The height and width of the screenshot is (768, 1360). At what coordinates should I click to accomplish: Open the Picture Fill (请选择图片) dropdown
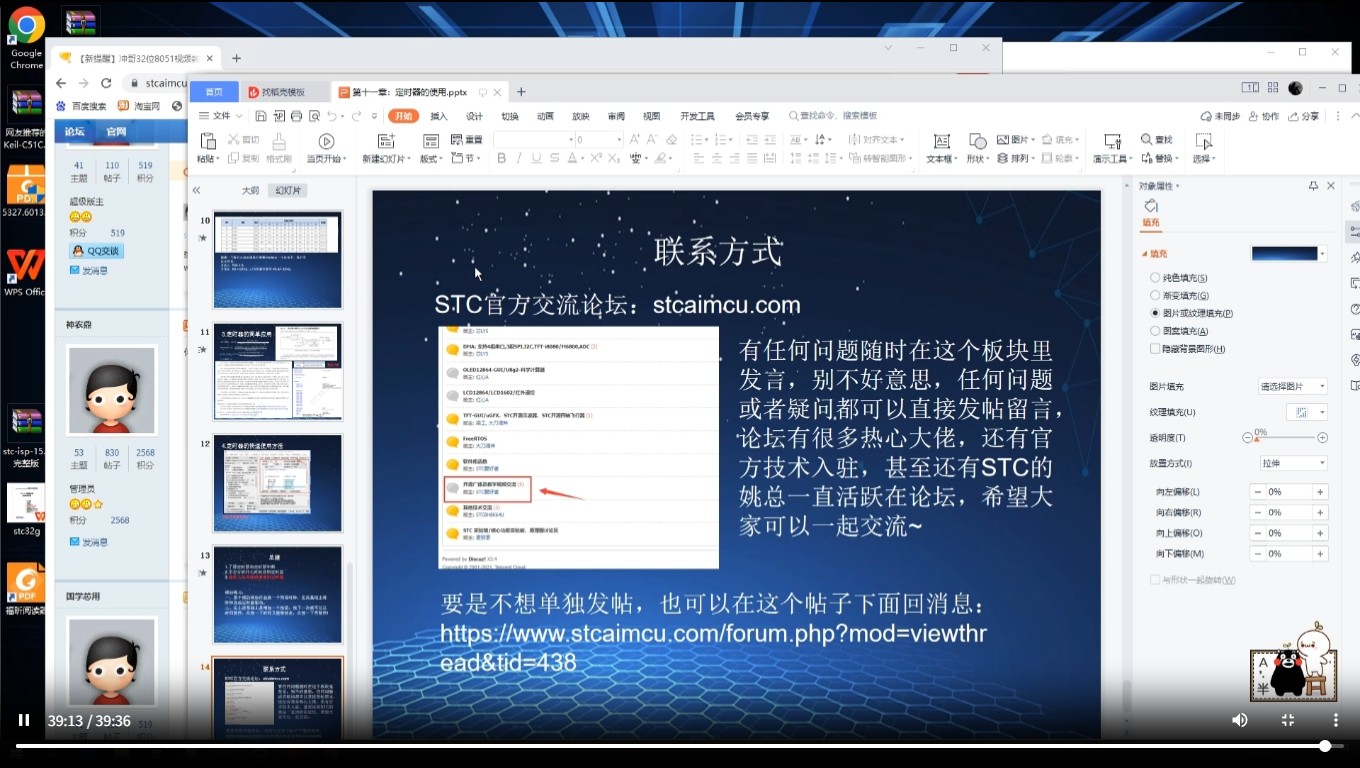pyautogui.click(x=1292, y=386)
